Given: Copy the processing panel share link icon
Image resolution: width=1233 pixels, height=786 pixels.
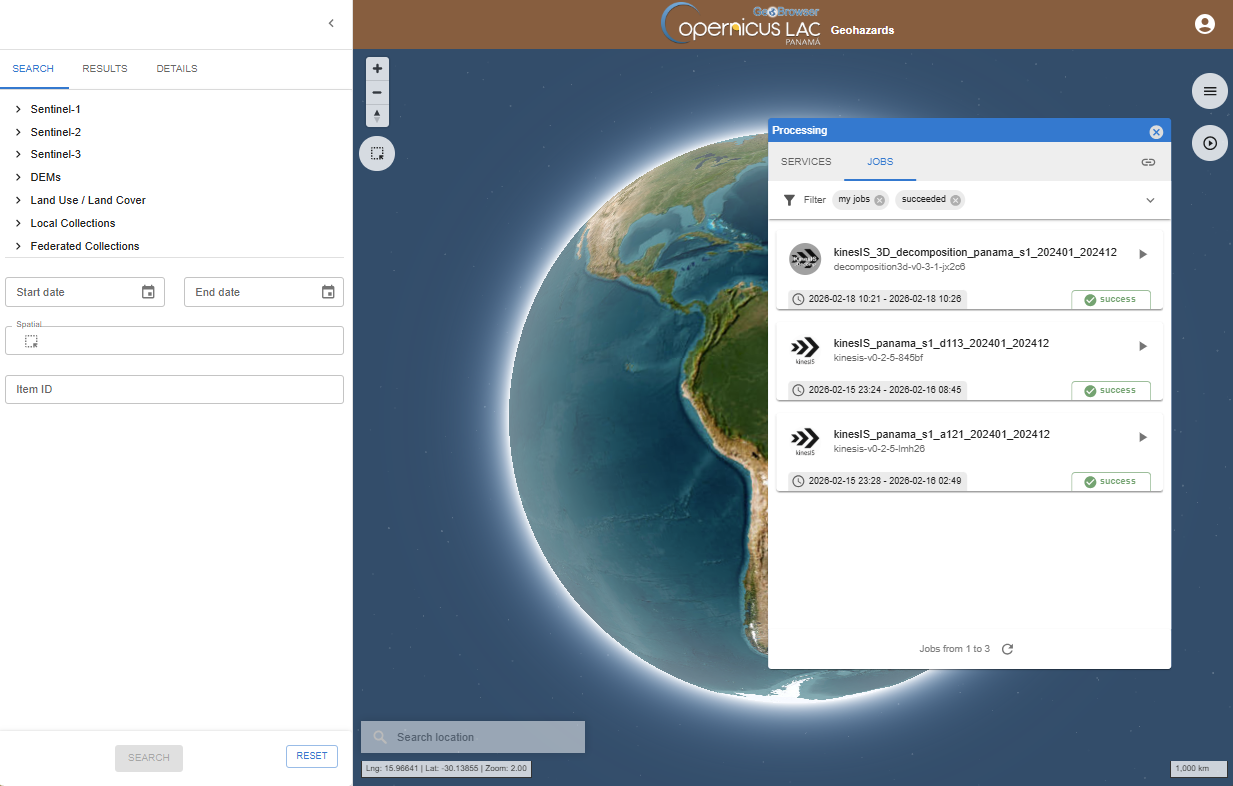Looking at the screenshot, I should click(x=1148, y=162).
